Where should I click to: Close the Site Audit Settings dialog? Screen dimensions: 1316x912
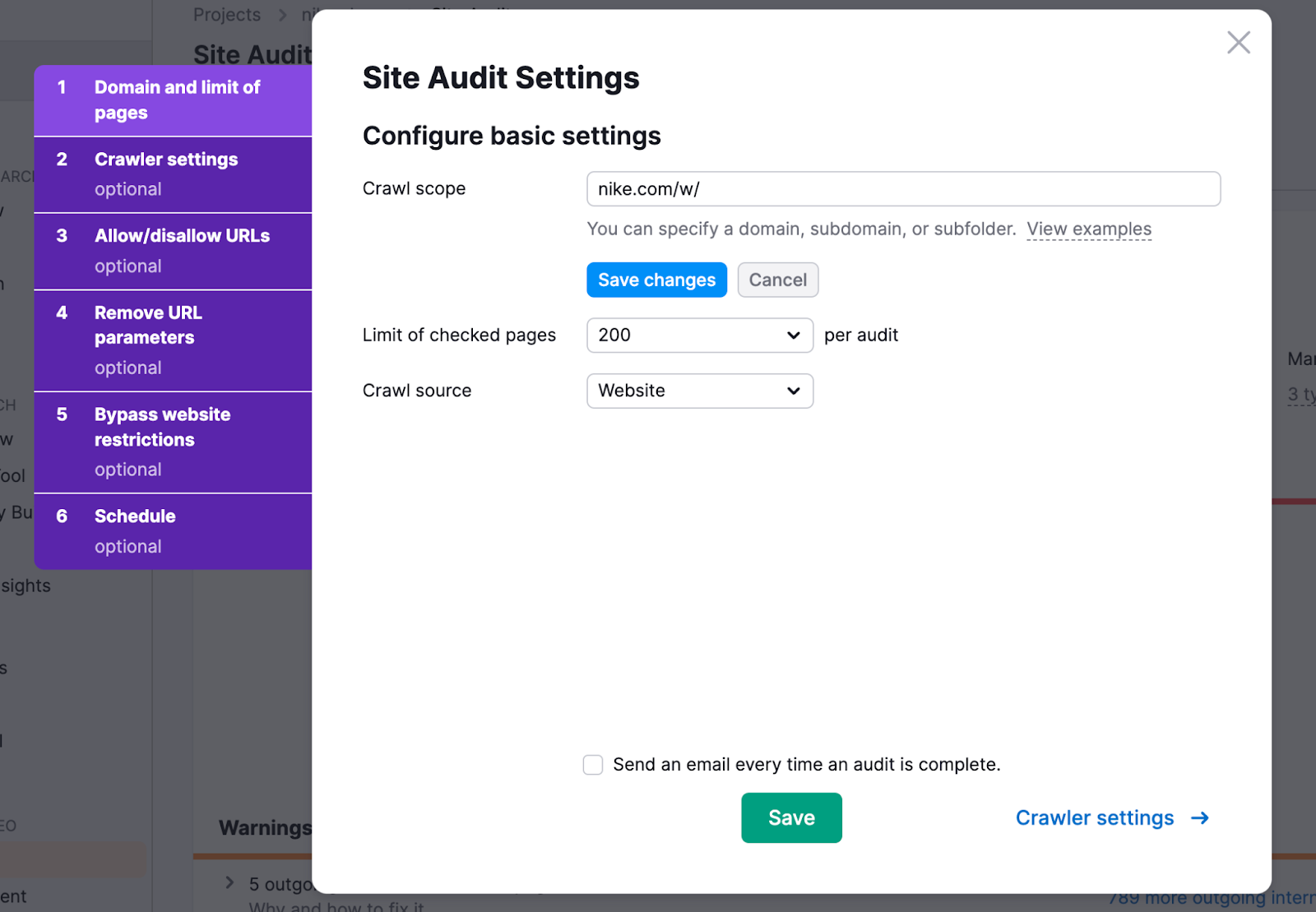[1238, 43]
